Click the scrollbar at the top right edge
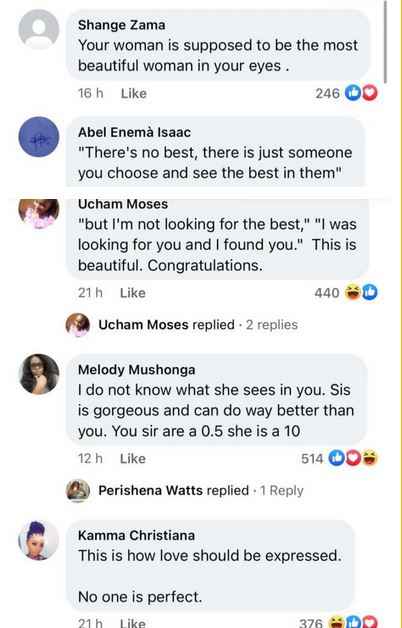Image resolution: width=402 pixels, height=628 pixels. [386, 42]
